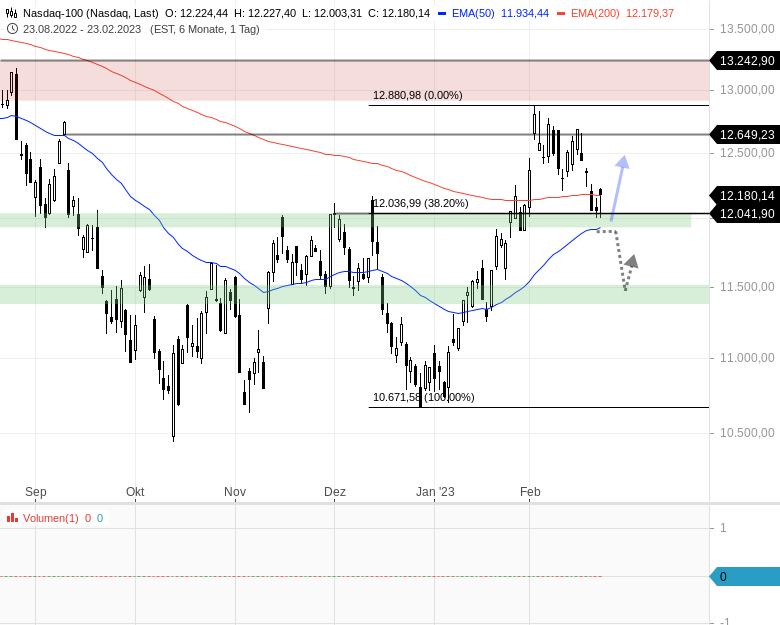This screenshot has width=780, height=625.
Task: Click the opening price O: 12.224,44
Action: tap(196, 13)
